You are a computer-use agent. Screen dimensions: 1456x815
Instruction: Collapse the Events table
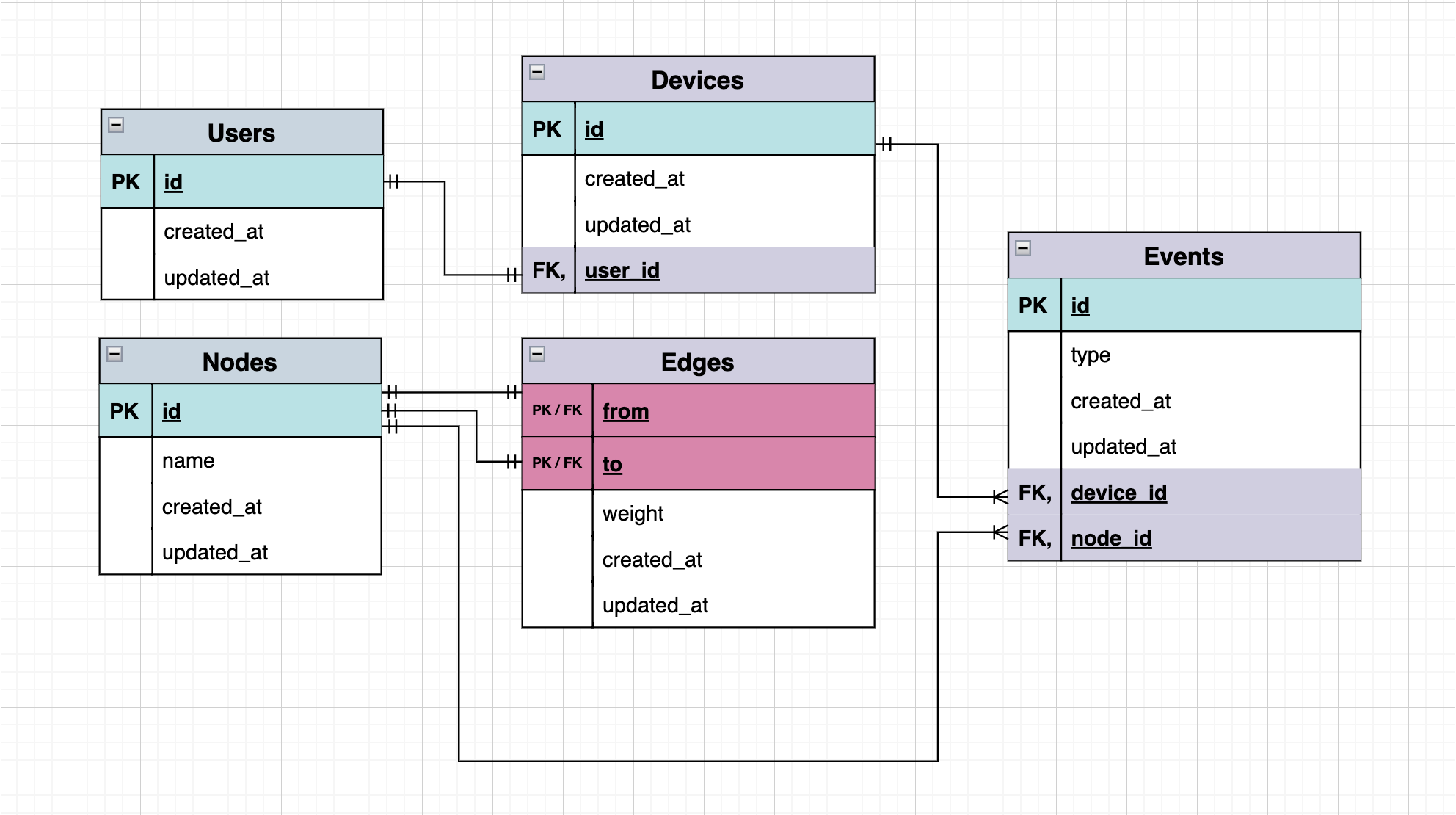pyautogui.click(x=1023, y=248)
